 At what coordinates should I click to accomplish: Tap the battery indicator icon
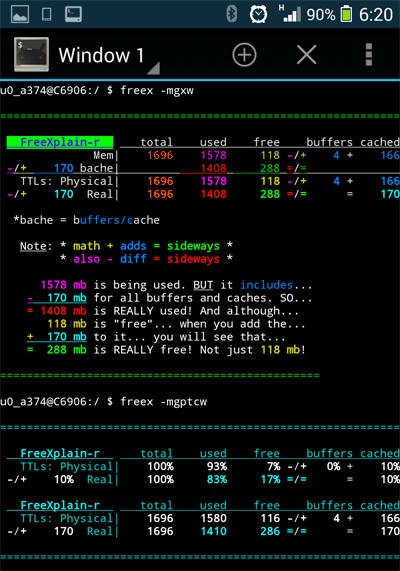tap(346, 15)
